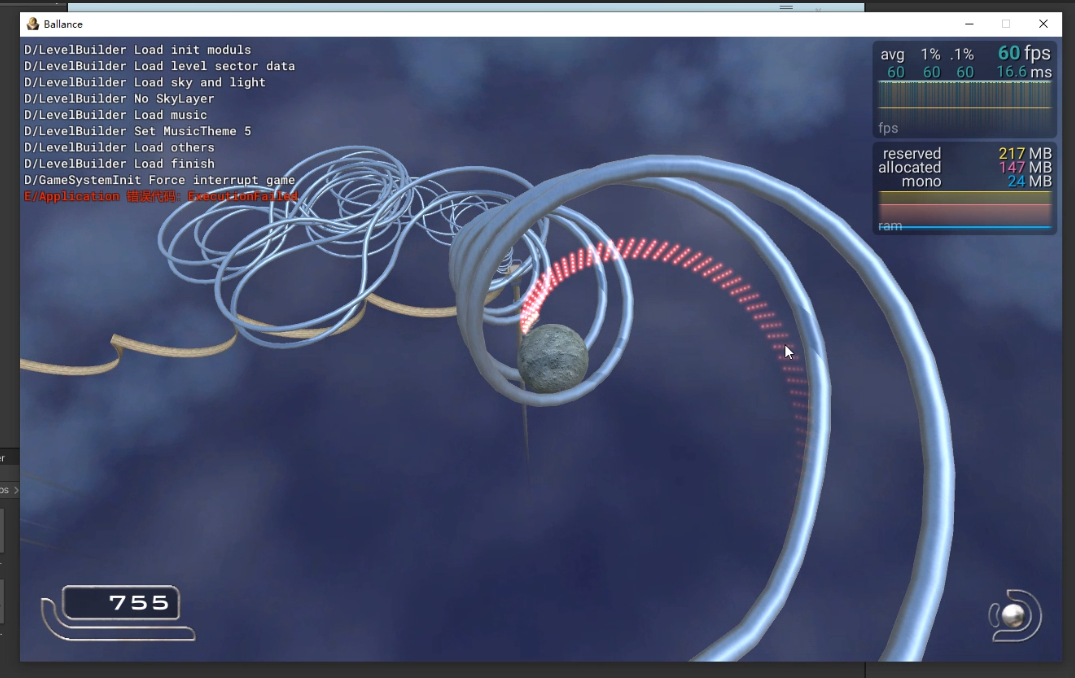Click the 'reserved' 217 MB memory value
Viewport: 1075px width, 678px height.
pyautogui.click(x=1025, y=154)
